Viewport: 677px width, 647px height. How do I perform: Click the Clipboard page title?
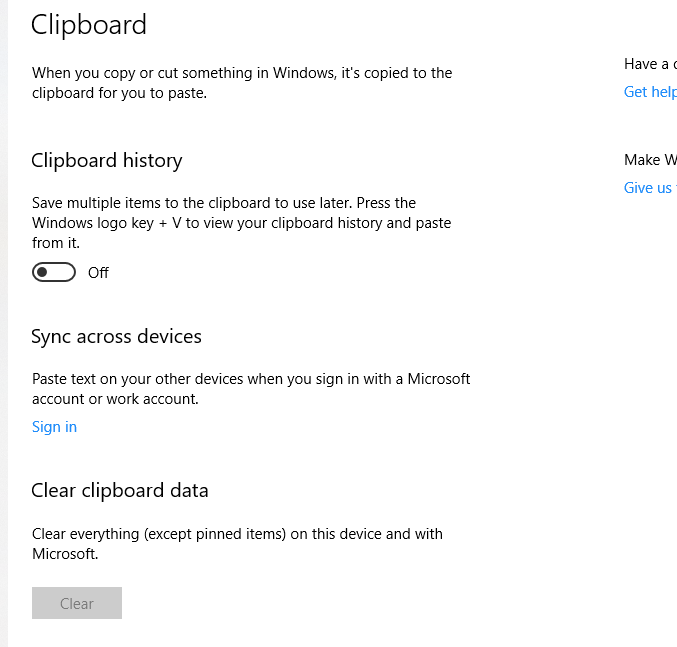(x=89, y=25)
